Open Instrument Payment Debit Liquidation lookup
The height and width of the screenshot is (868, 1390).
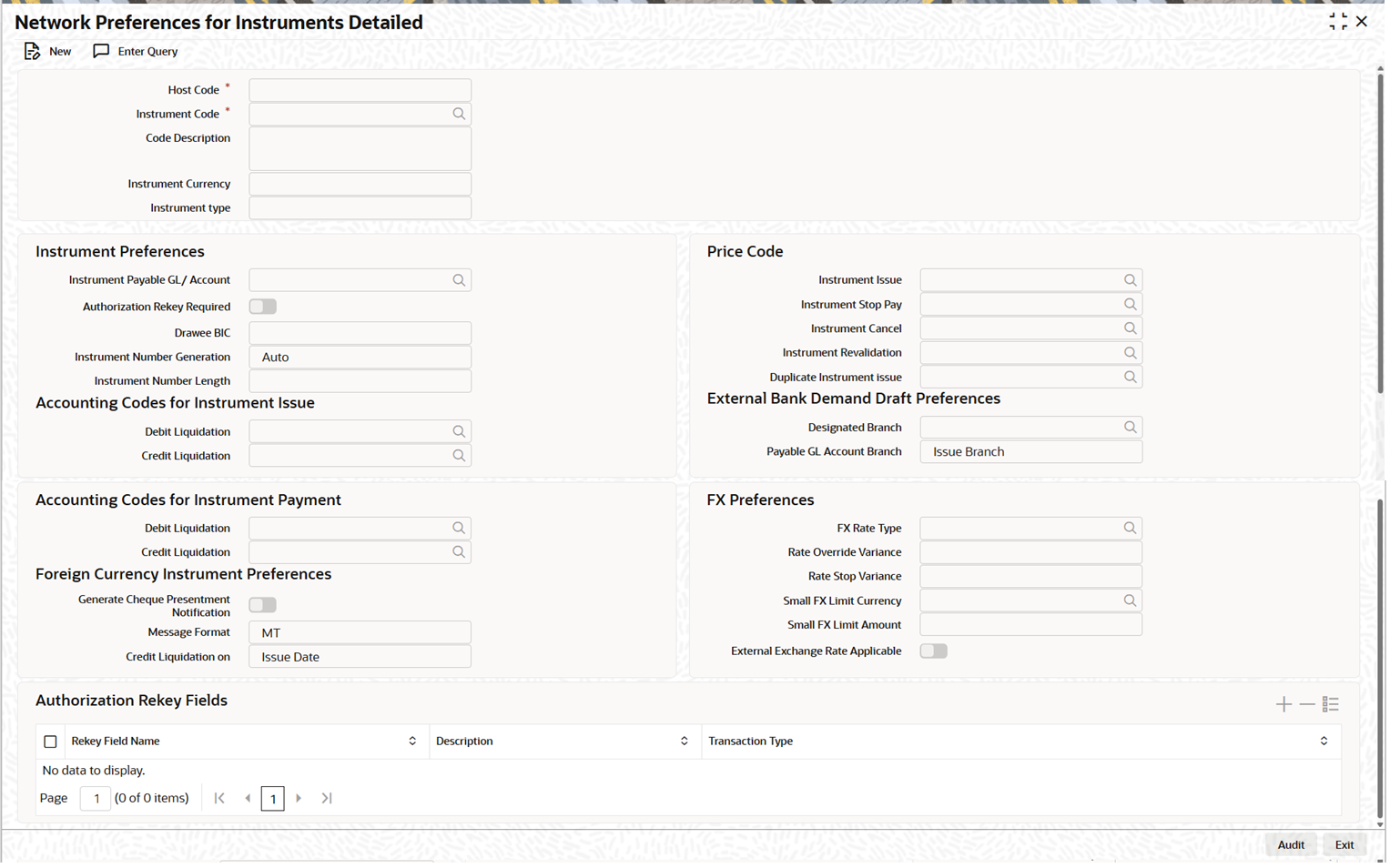(x=459, y=528)
